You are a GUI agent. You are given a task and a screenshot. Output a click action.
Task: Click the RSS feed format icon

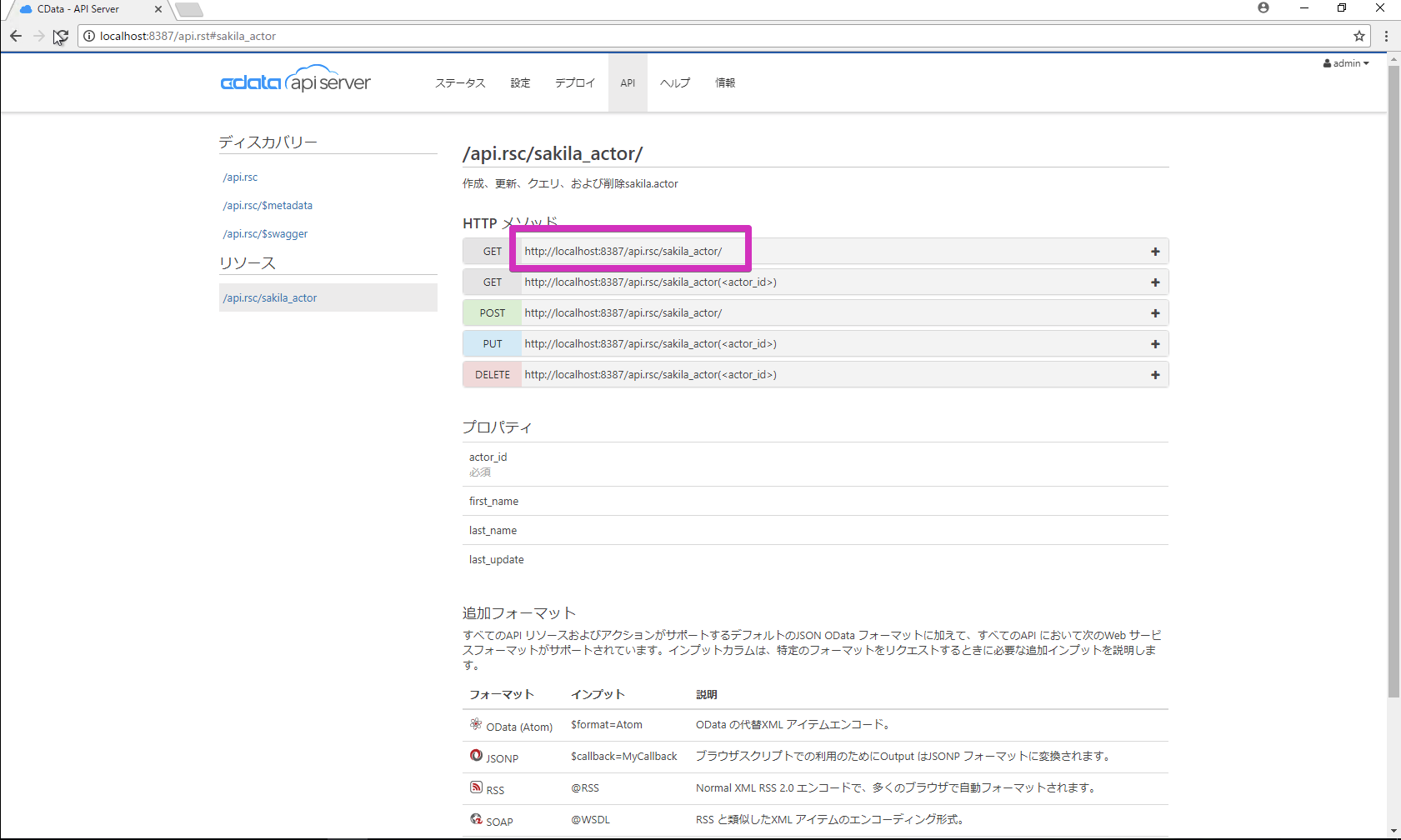pos(475,787)
